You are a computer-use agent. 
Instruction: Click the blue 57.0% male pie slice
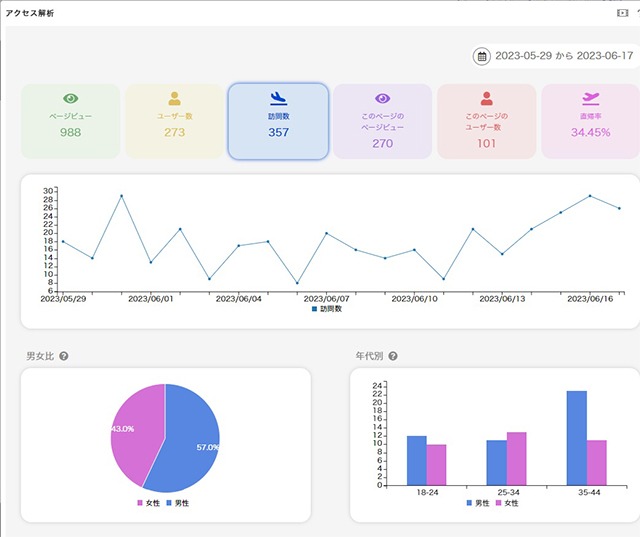[190, 440]
